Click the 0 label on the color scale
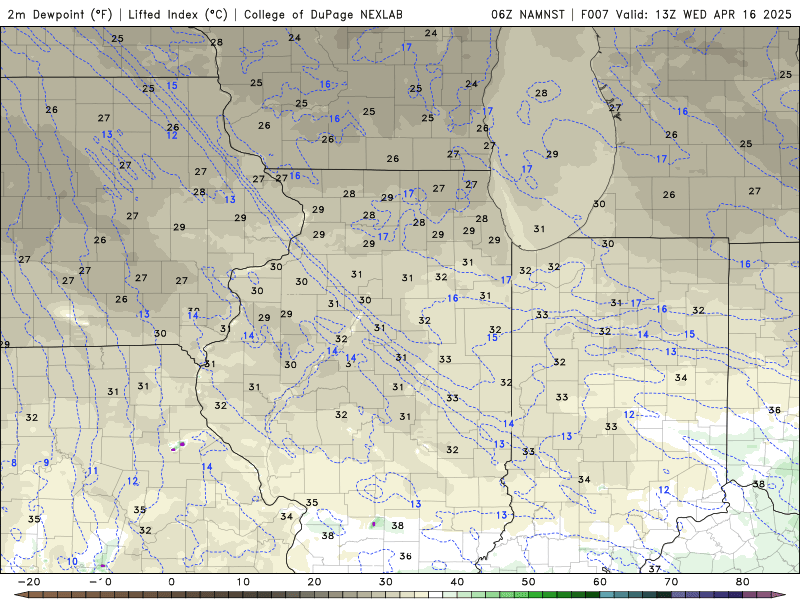The height and width of the screenshot is (600, 800). pos(171,582)
